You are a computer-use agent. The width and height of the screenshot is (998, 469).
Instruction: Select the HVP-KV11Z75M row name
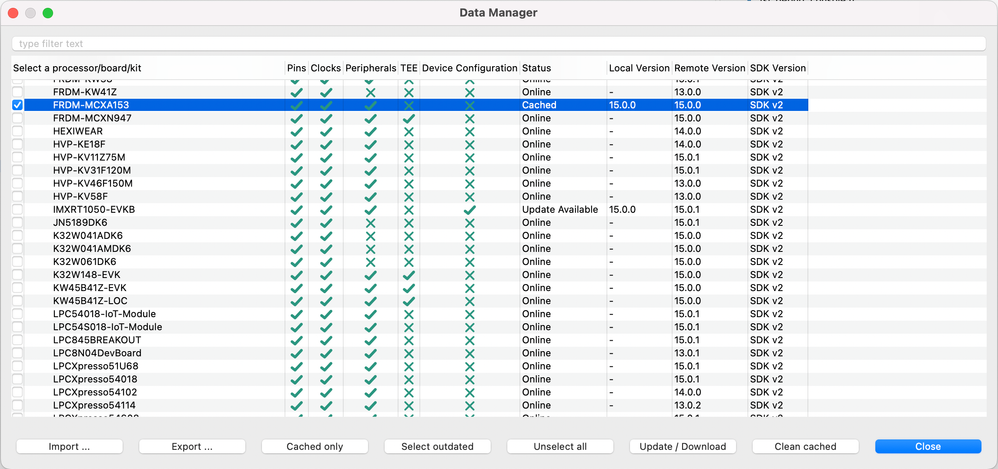pos(90,157)
